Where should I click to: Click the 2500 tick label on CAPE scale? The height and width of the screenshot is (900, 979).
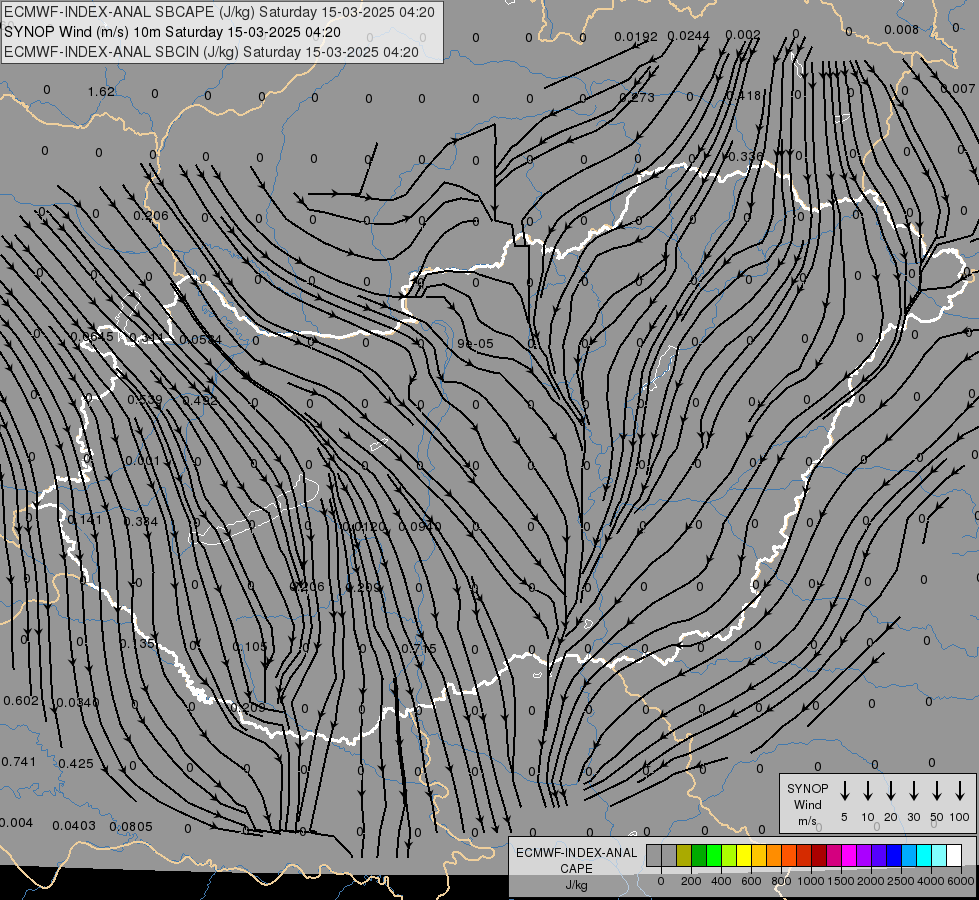point(900,881)
